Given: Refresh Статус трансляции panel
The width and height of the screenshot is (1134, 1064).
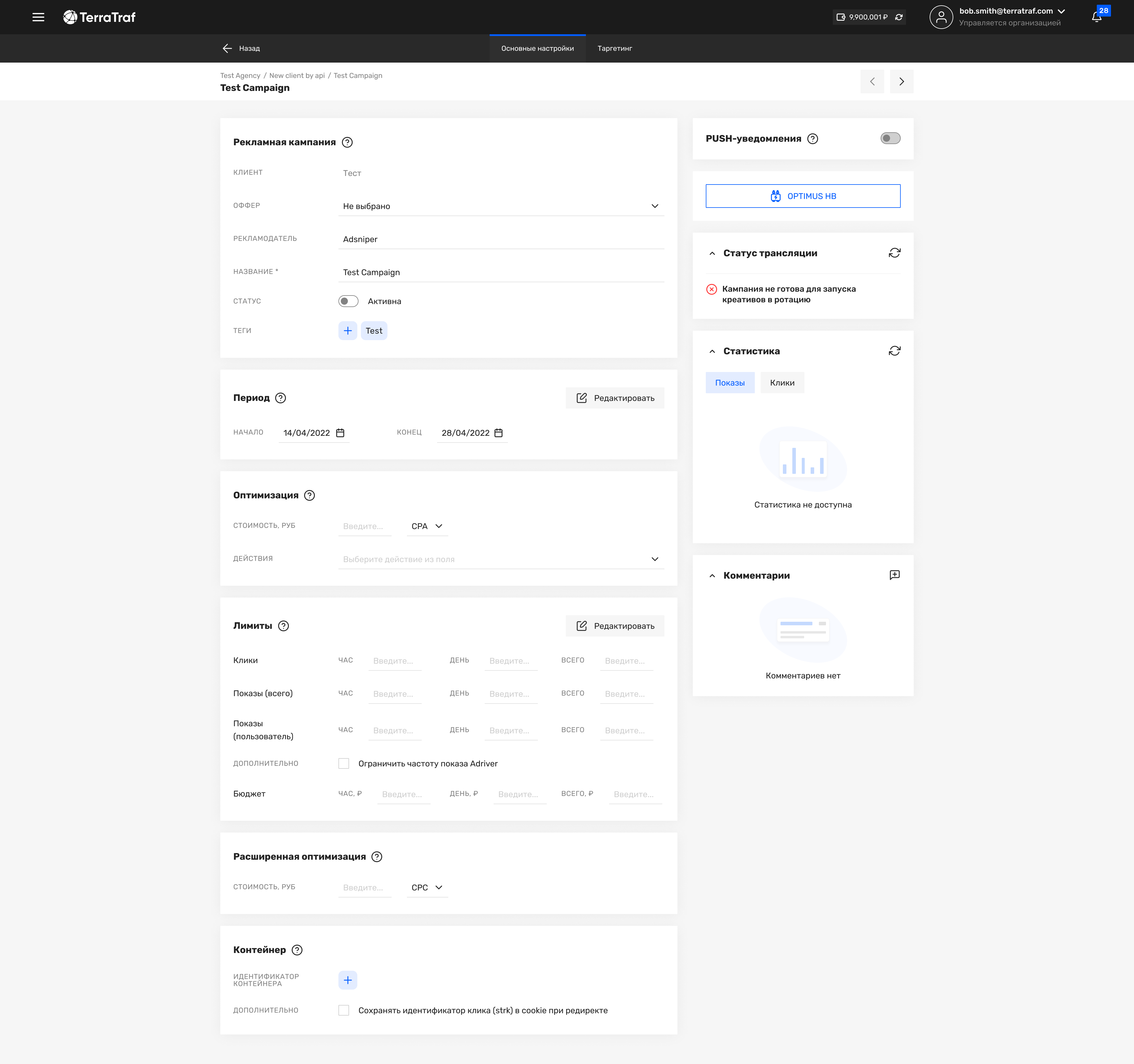Looking at the screenshot, I should [x=895, y=253].
